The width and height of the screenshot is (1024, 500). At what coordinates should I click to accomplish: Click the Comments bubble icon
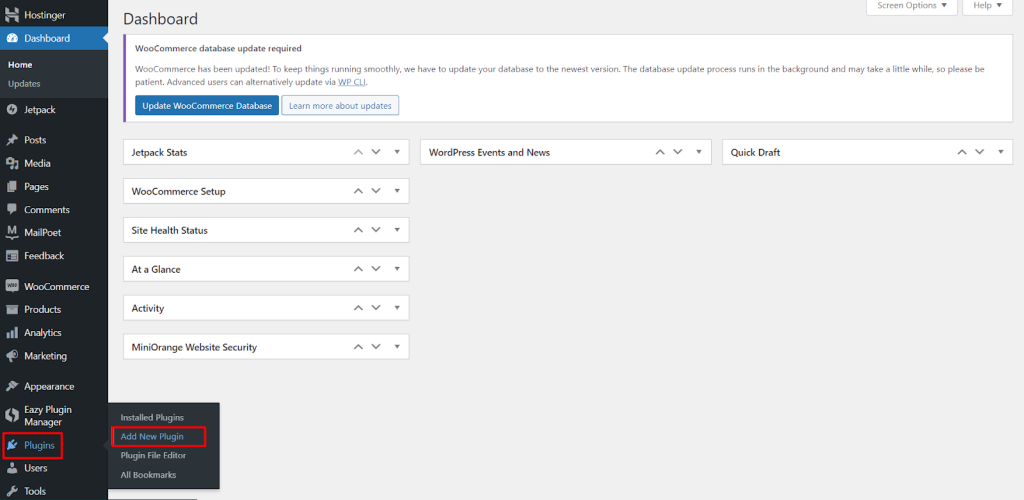(x=12, y=210)
